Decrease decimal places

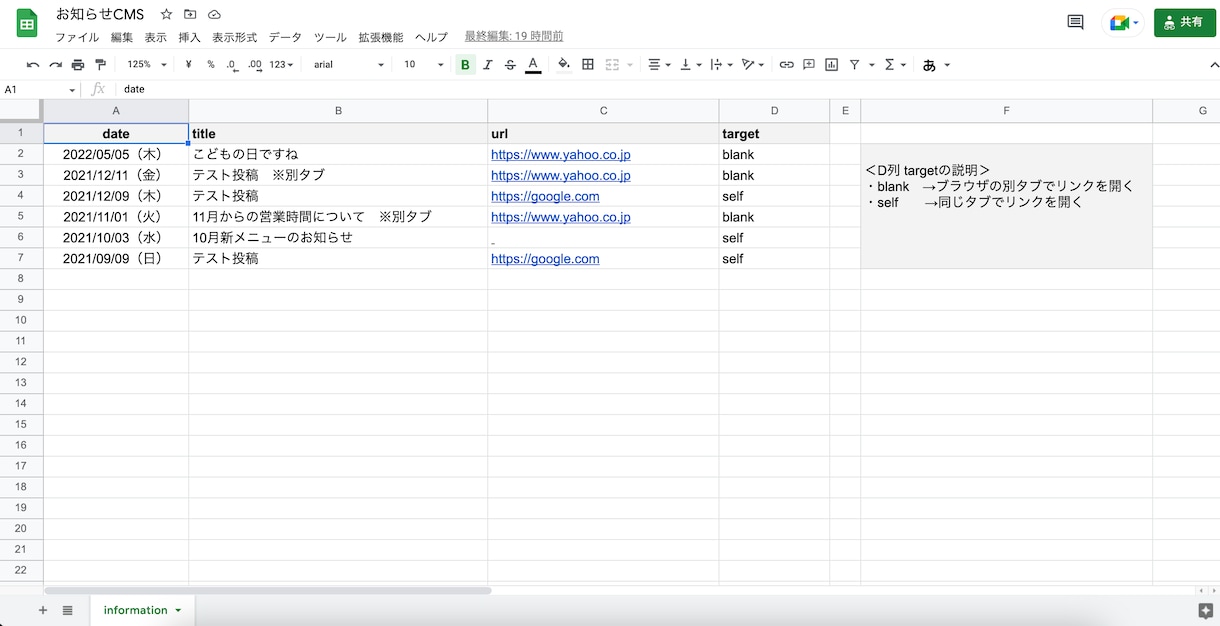tap(232, 65)
